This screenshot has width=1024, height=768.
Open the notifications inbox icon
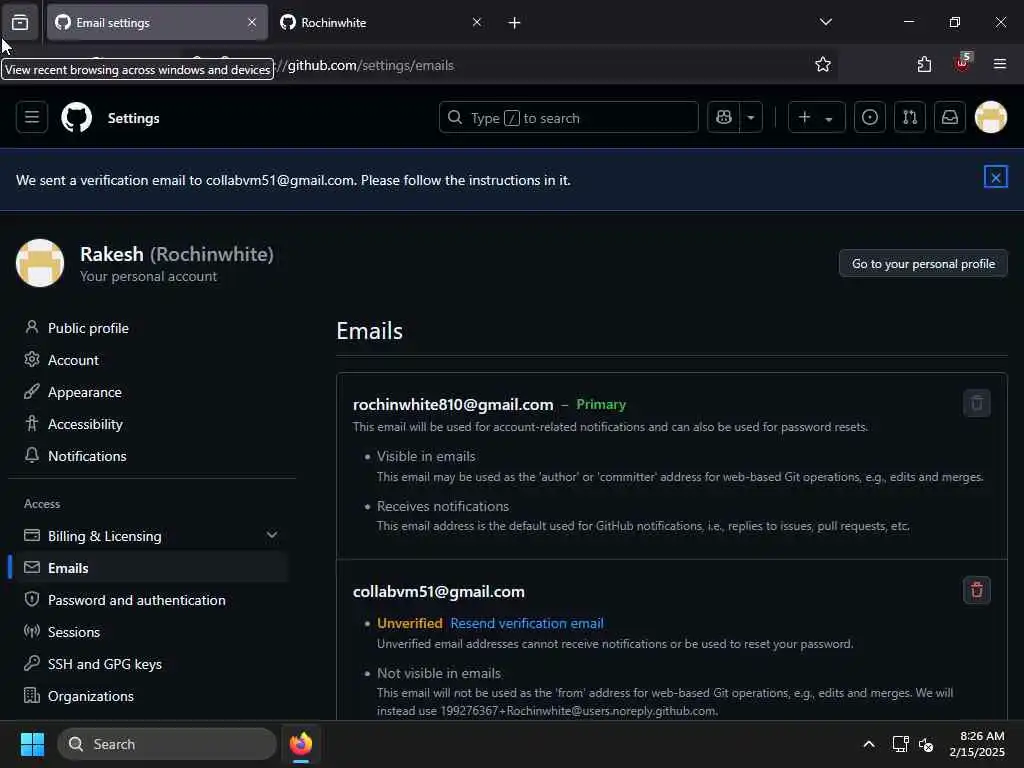pos(950,118)
